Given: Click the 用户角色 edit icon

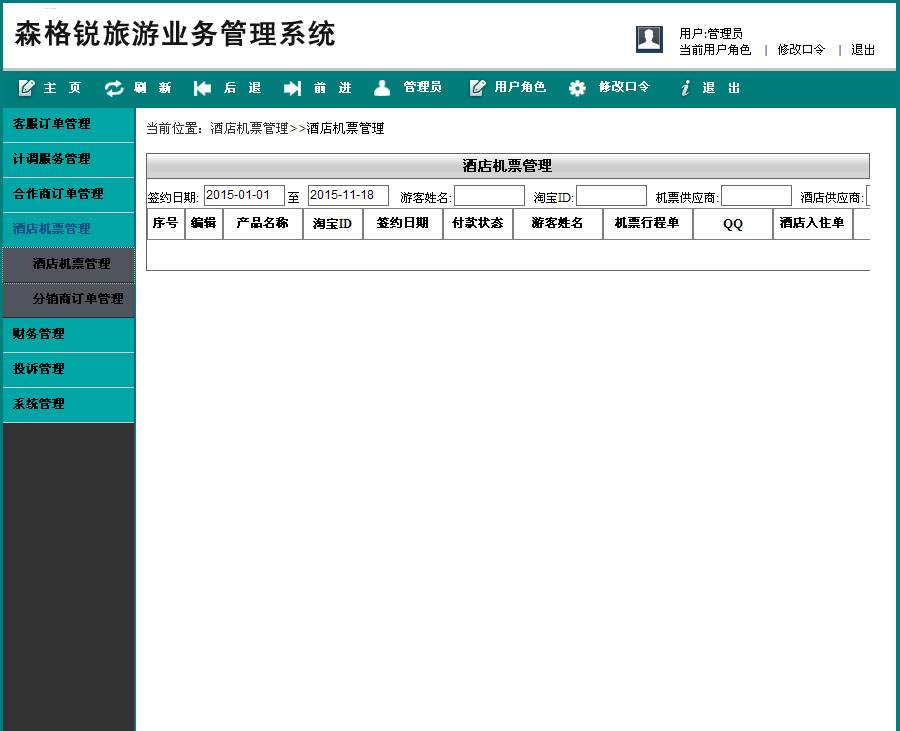Looking at the screenshot, I should pos(478,88).
